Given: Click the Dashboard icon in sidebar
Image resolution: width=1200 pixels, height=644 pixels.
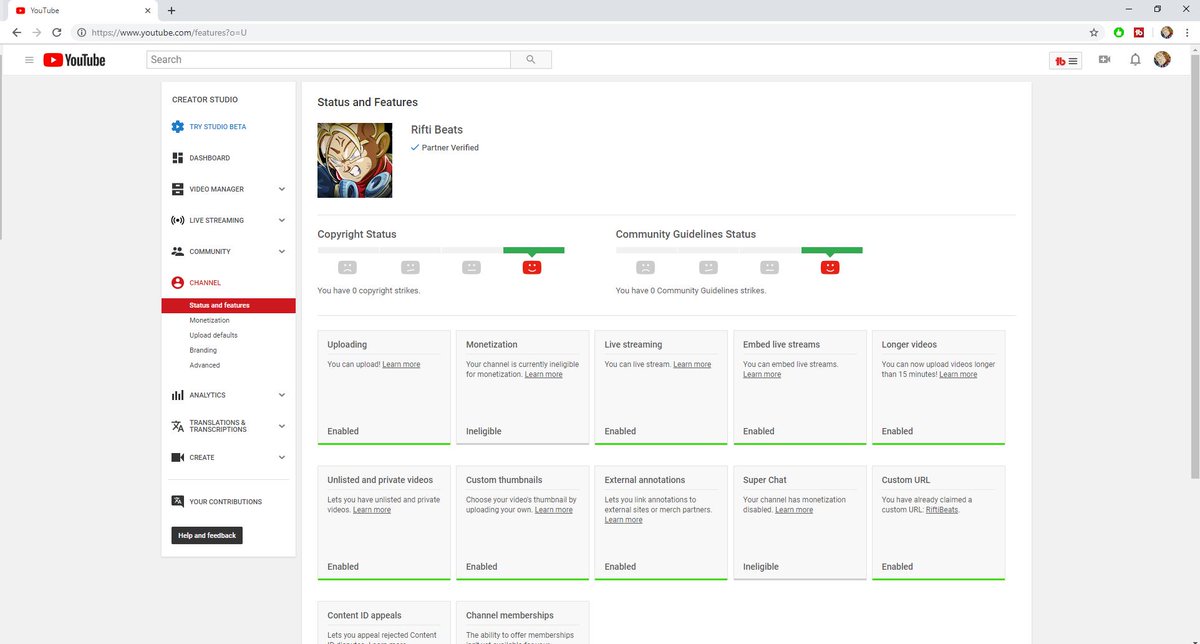Looking at the screenshot, I should click(177, 158).
